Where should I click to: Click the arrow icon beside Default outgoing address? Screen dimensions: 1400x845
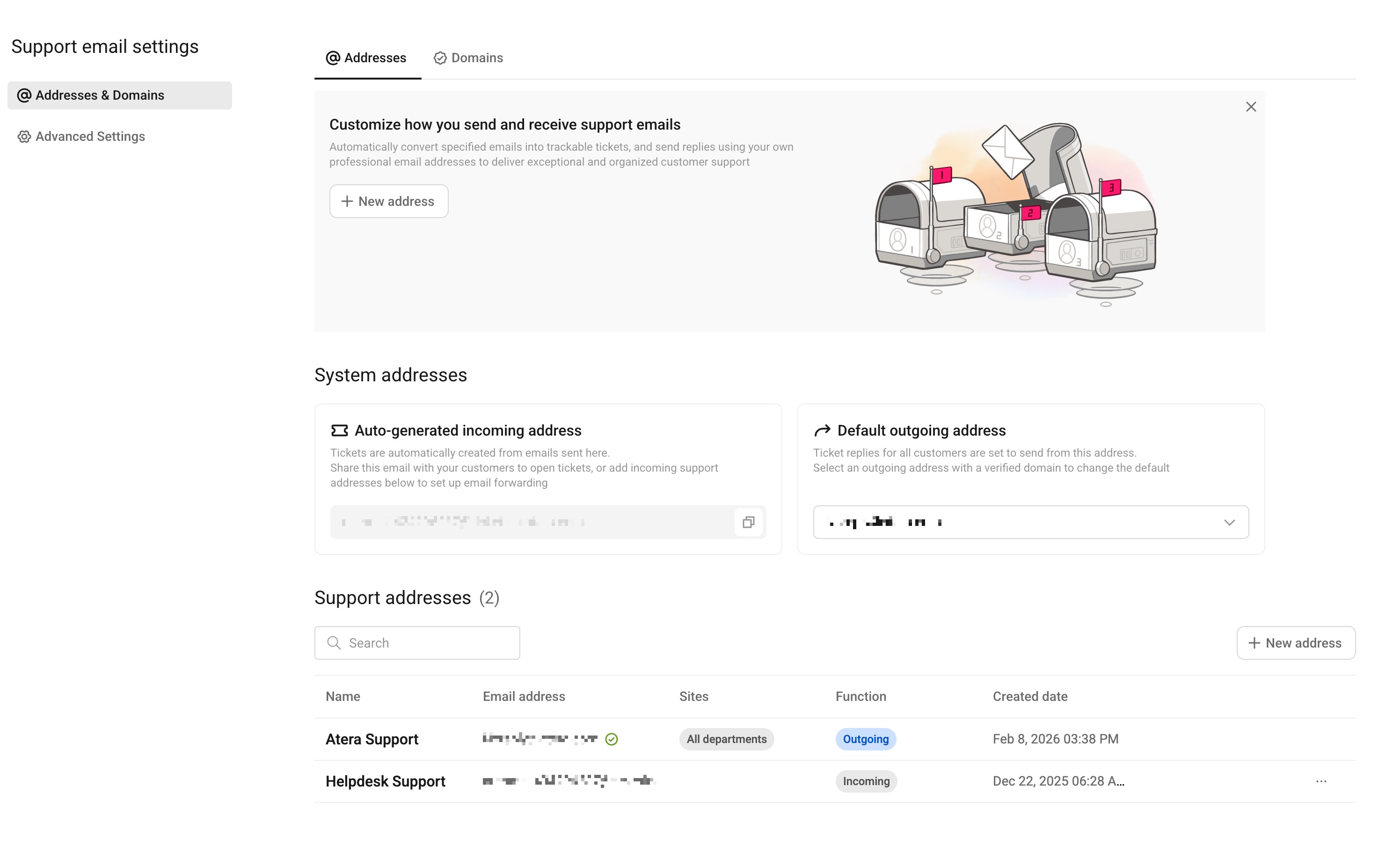822,431
